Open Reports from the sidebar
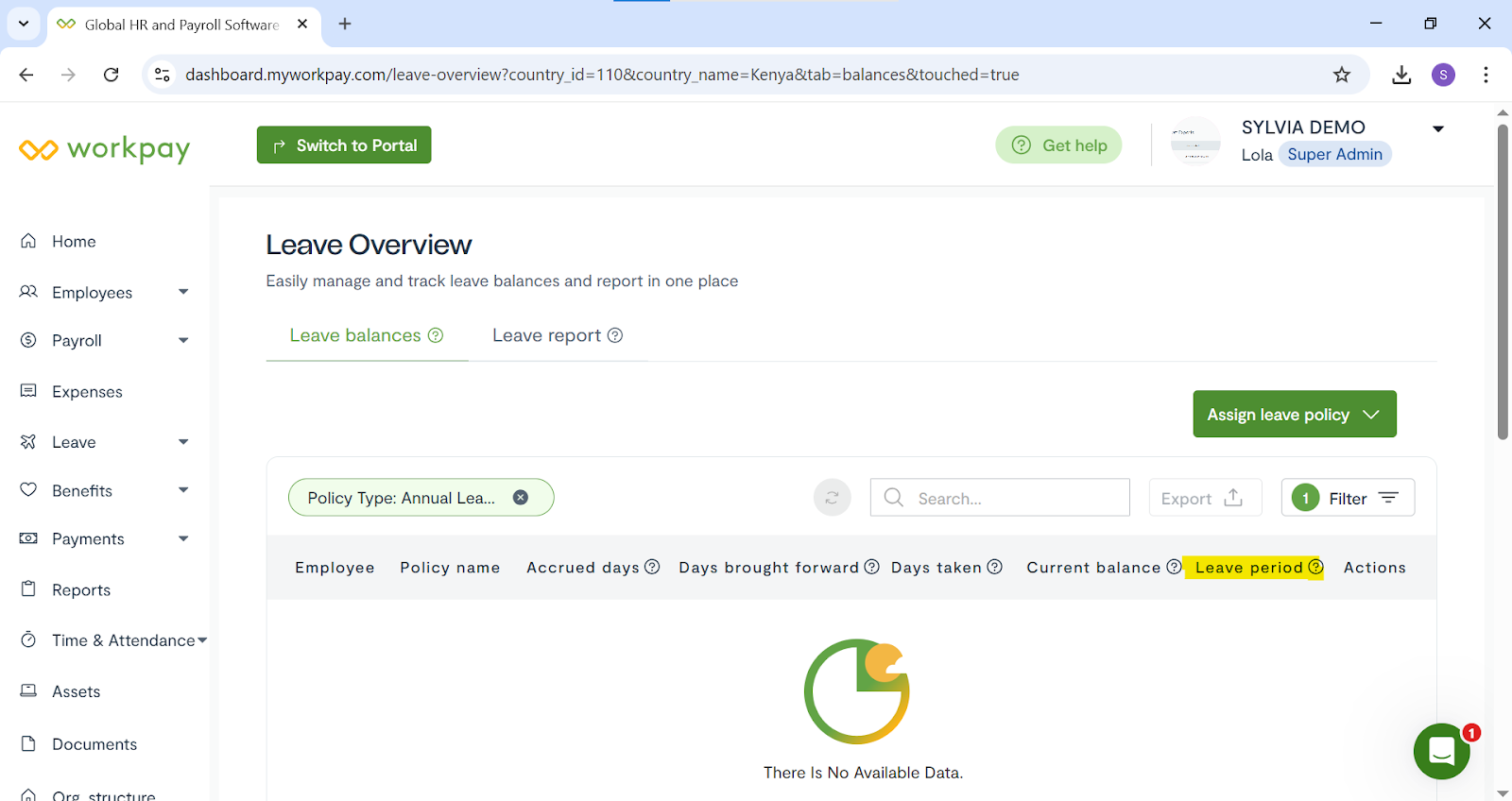This screenshot has height=801, width=1512. [81, 590]
